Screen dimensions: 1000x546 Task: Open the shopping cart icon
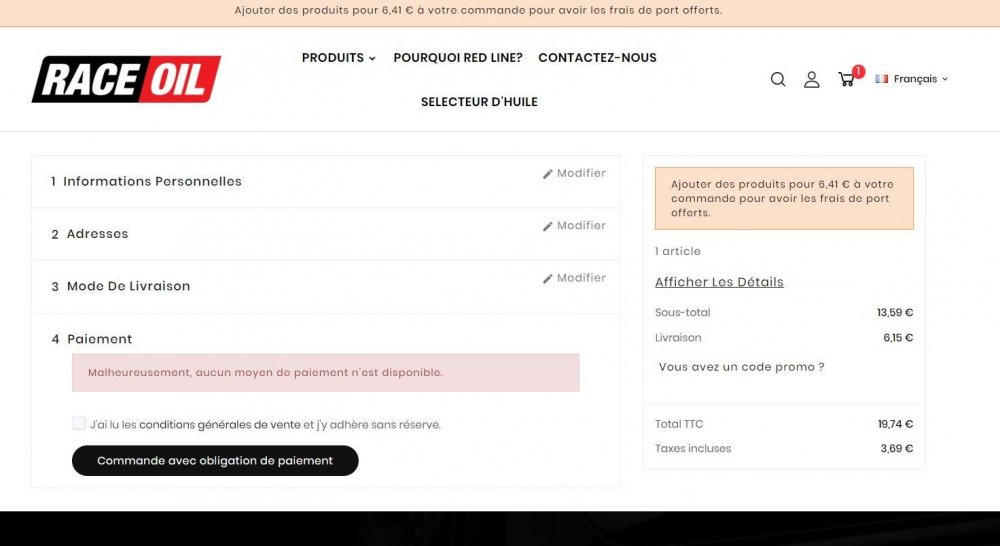coord(846,80)
